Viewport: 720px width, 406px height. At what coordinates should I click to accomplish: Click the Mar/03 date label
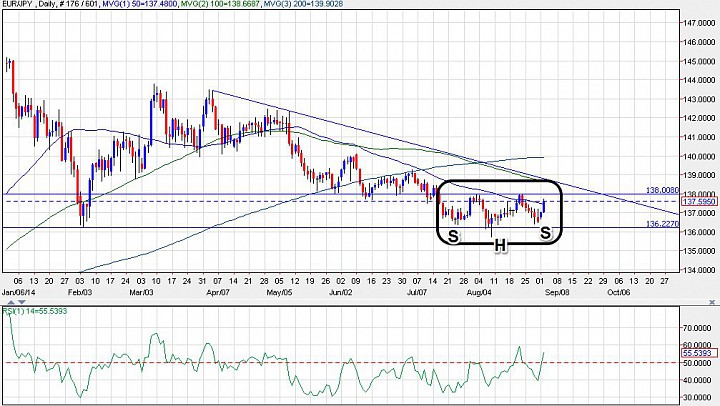point(141,292)
